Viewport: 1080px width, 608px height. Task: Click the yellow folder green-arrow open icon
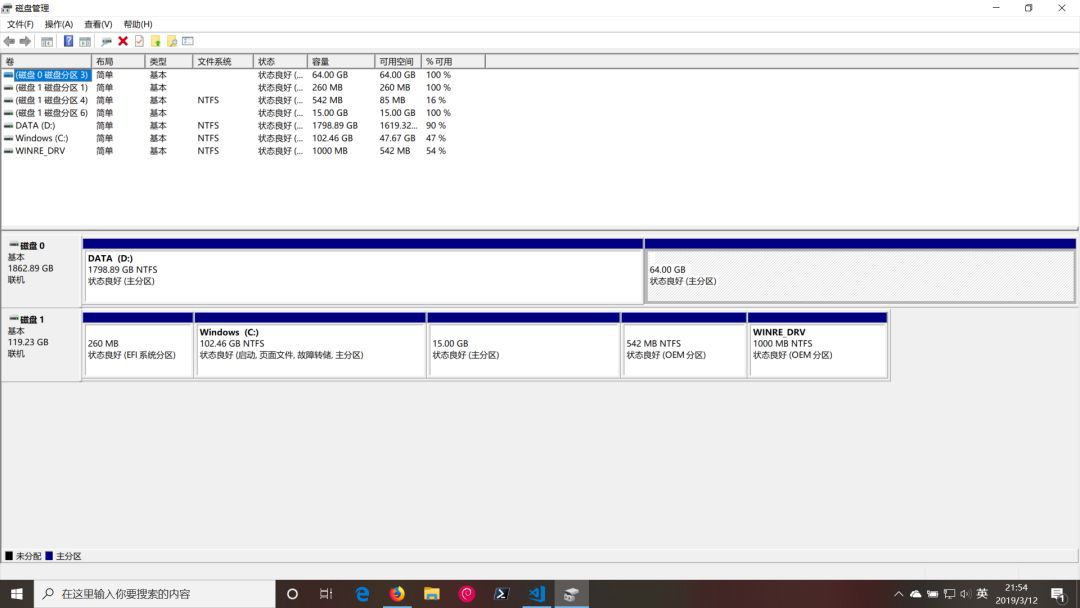pyautogui.click(x=156, y=41)
